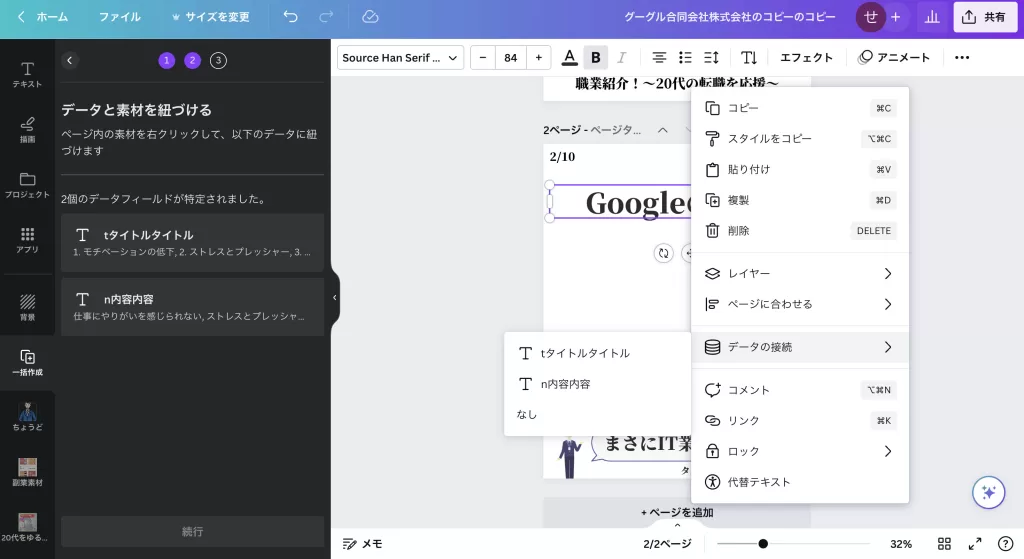The image size is (1024, 559).
Task: Collapse the side panel with the handle
Action: pyautogui.click(x=334, y=298)
